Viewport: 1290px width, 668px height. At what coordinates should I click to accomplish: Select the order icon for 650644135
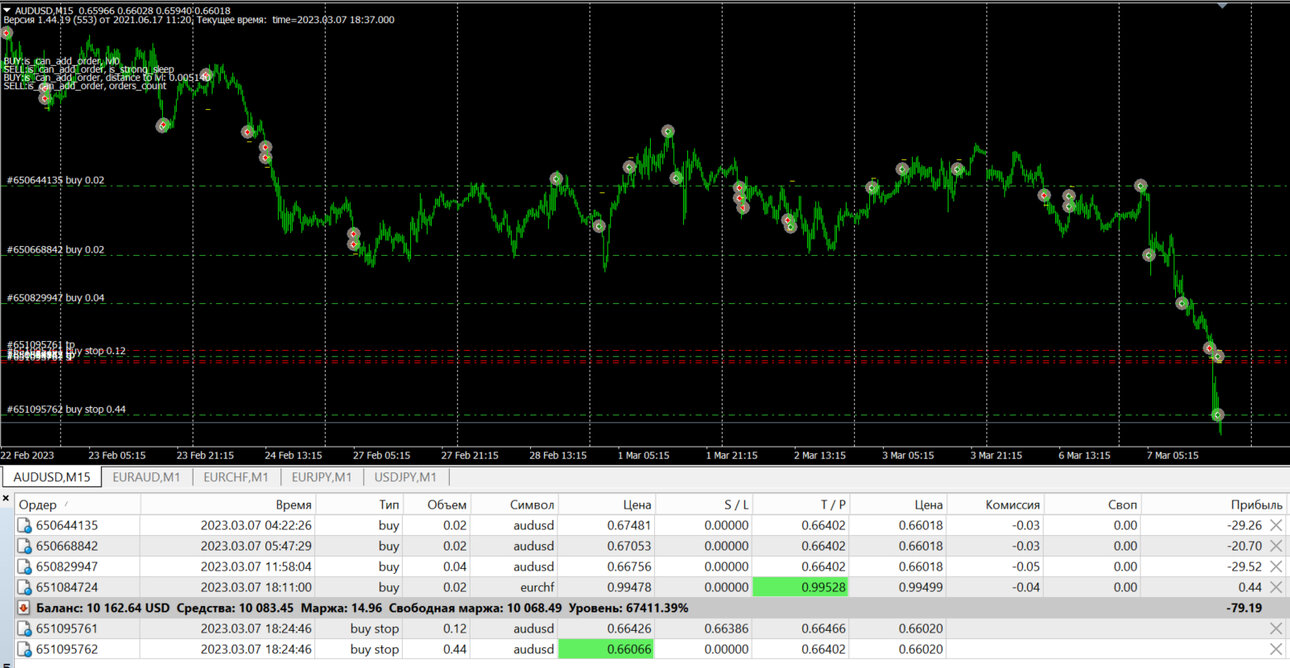click(x=25, y=525)
